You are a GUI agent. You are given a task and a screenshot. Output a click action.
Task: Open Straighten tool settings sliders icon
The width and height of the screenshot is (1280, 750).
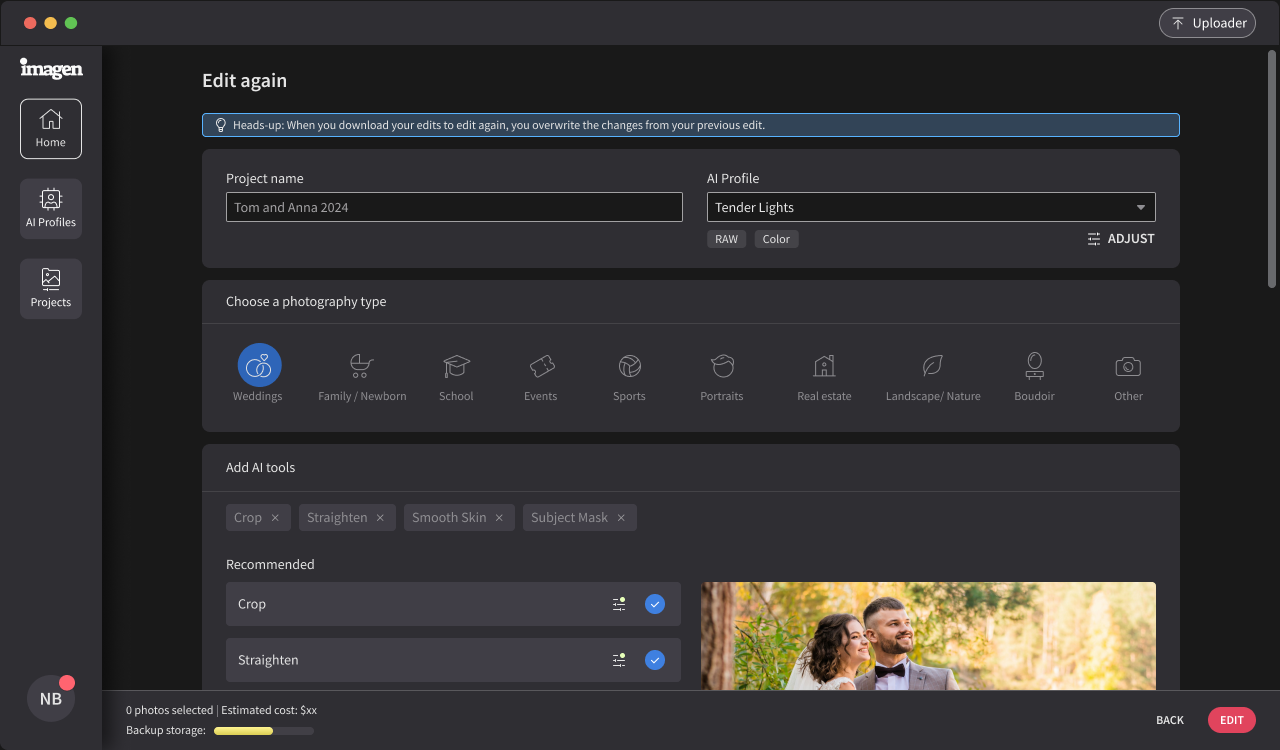[x=619, y=660]
